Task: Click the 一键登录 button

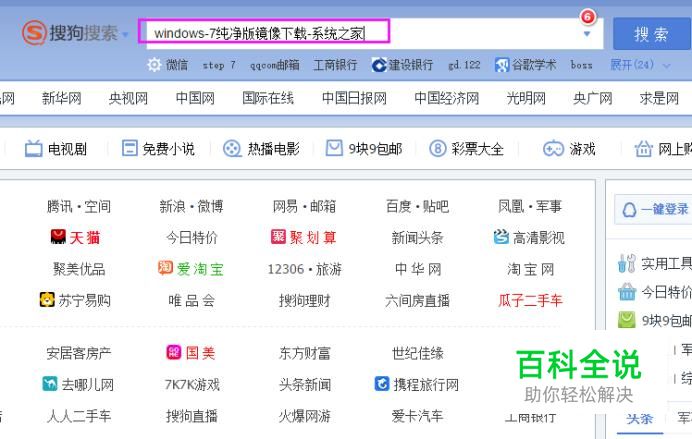Action: tap(653, 209)
